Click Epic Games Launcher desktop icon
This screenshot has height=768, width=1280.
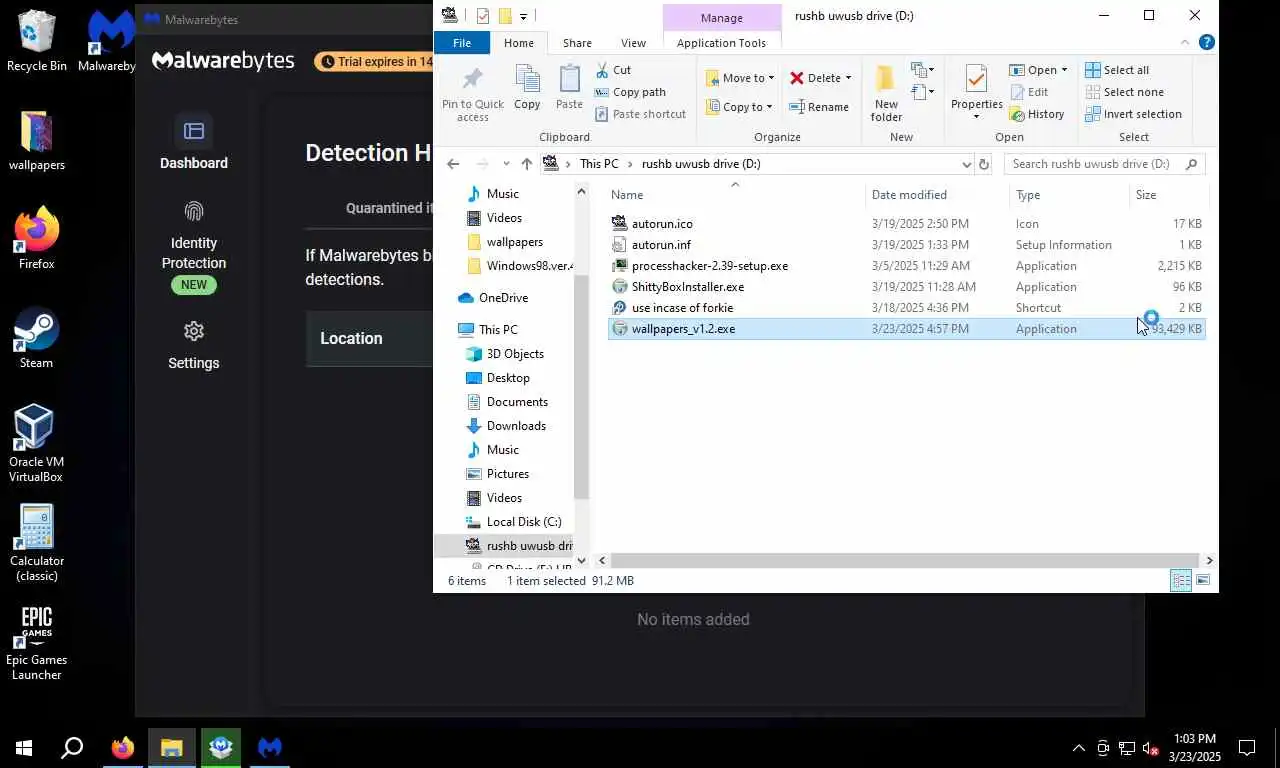tap(36, 643)
